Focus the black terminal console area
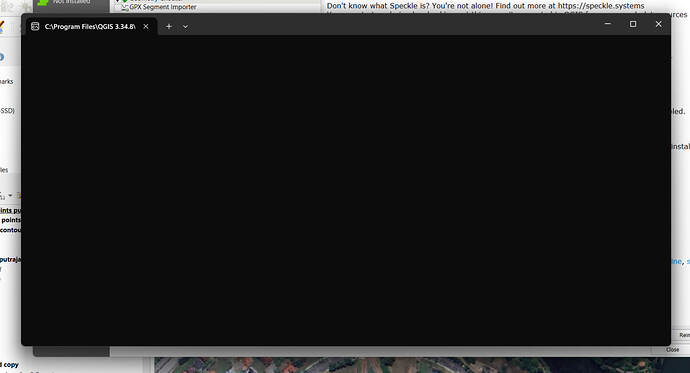 (x=346, y=190)
